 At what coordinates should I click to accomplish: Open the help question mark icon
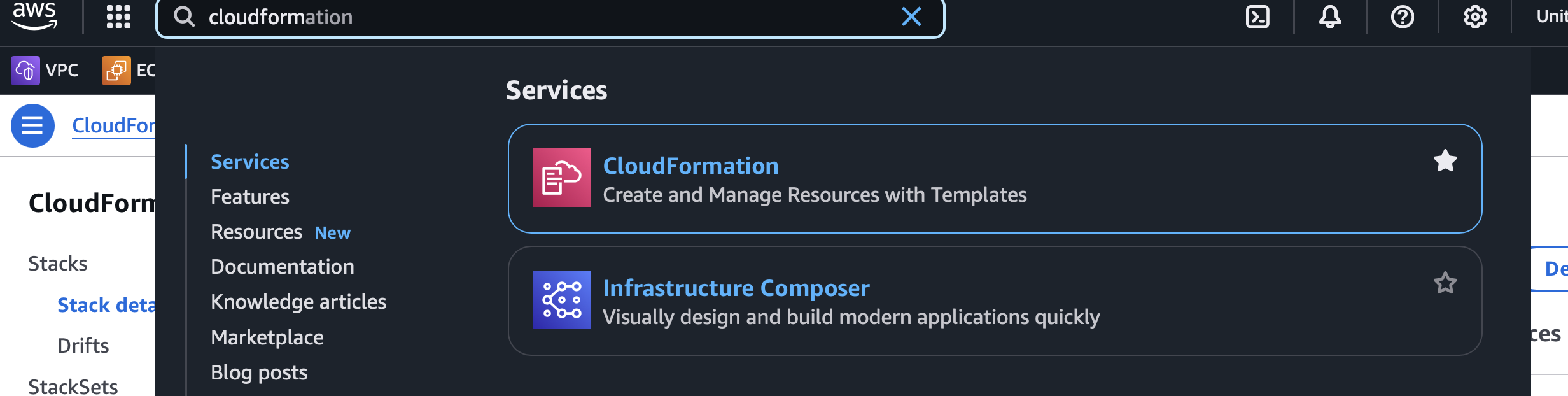[x=1403, y=17]
